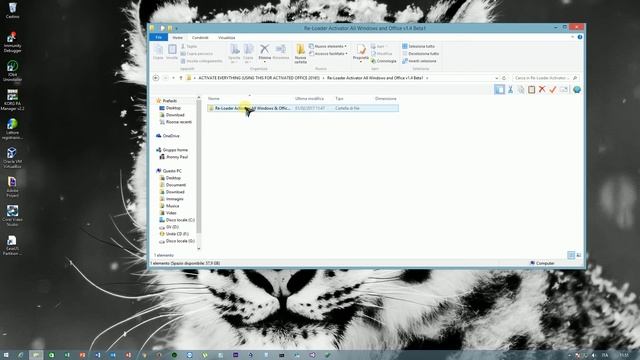
Task: Go up one folder with the up arrow
Action: pyautogui.click(x=181, y=78)
